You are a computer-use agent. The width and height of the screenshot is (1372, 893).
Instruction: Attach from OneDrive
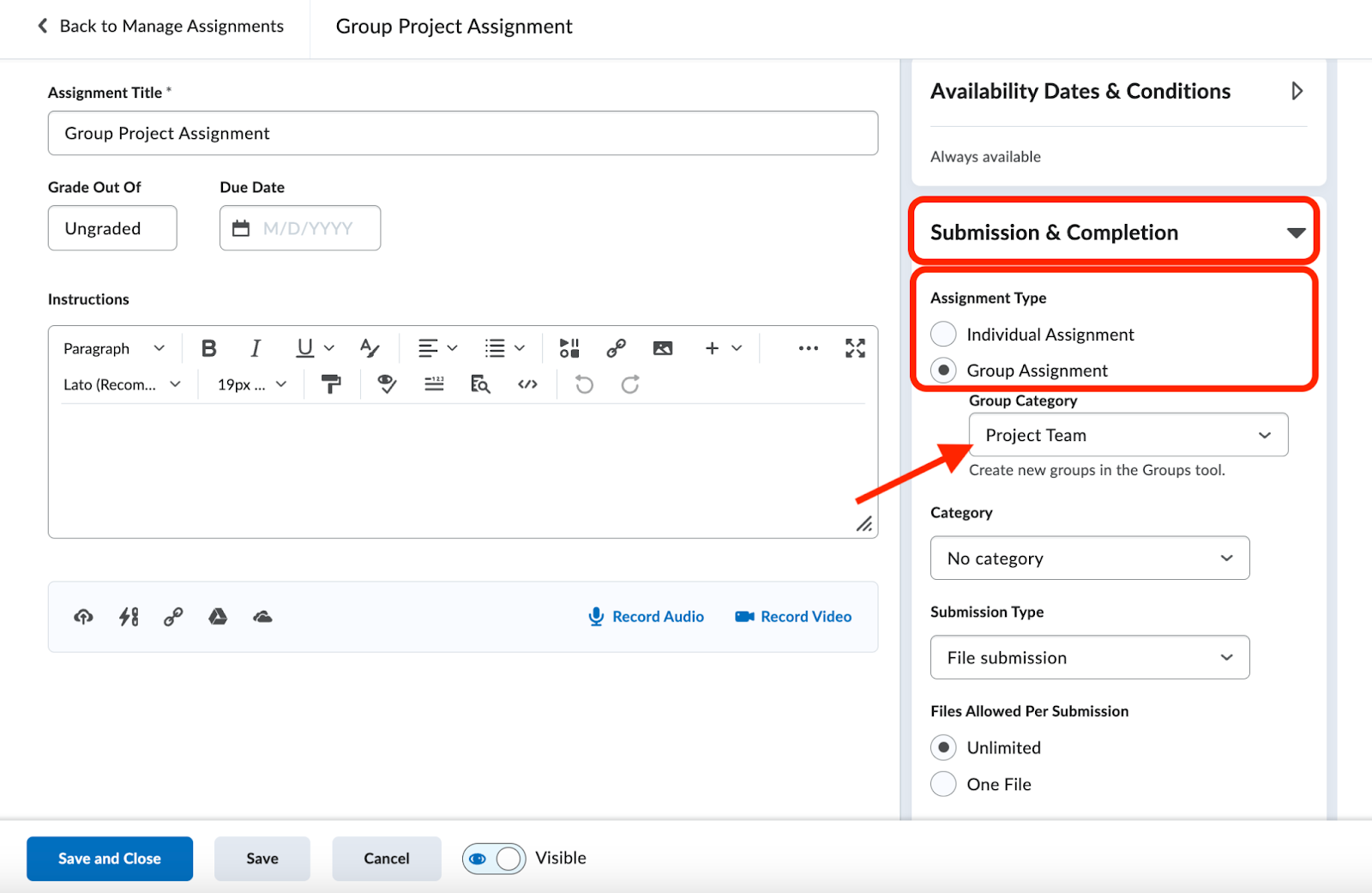coord(262,617)
